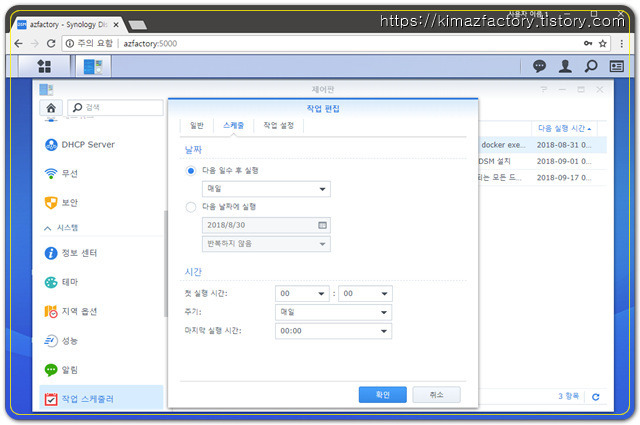Image resolution: width=640 pixels, height=425 pixels.
Task: Click the Control Panel search 검색 field
Action: 116,107
